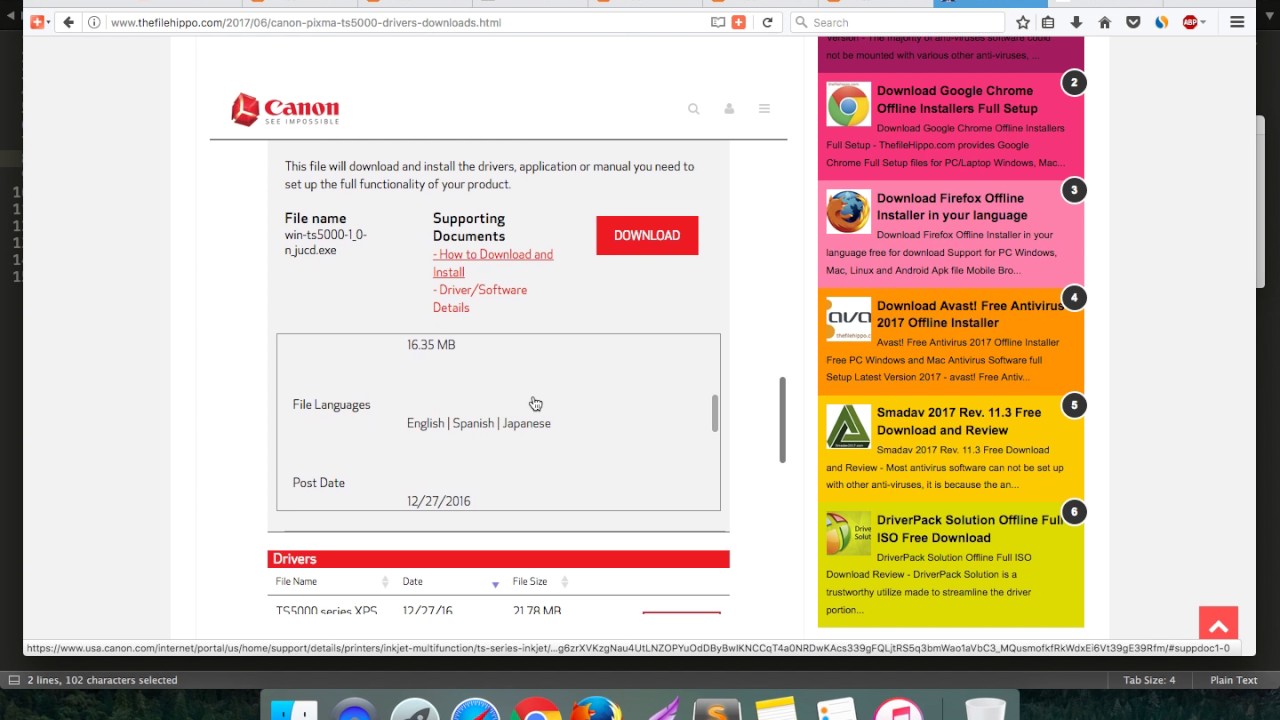Open Sublime Text icon in the dock

click(717, 708)
